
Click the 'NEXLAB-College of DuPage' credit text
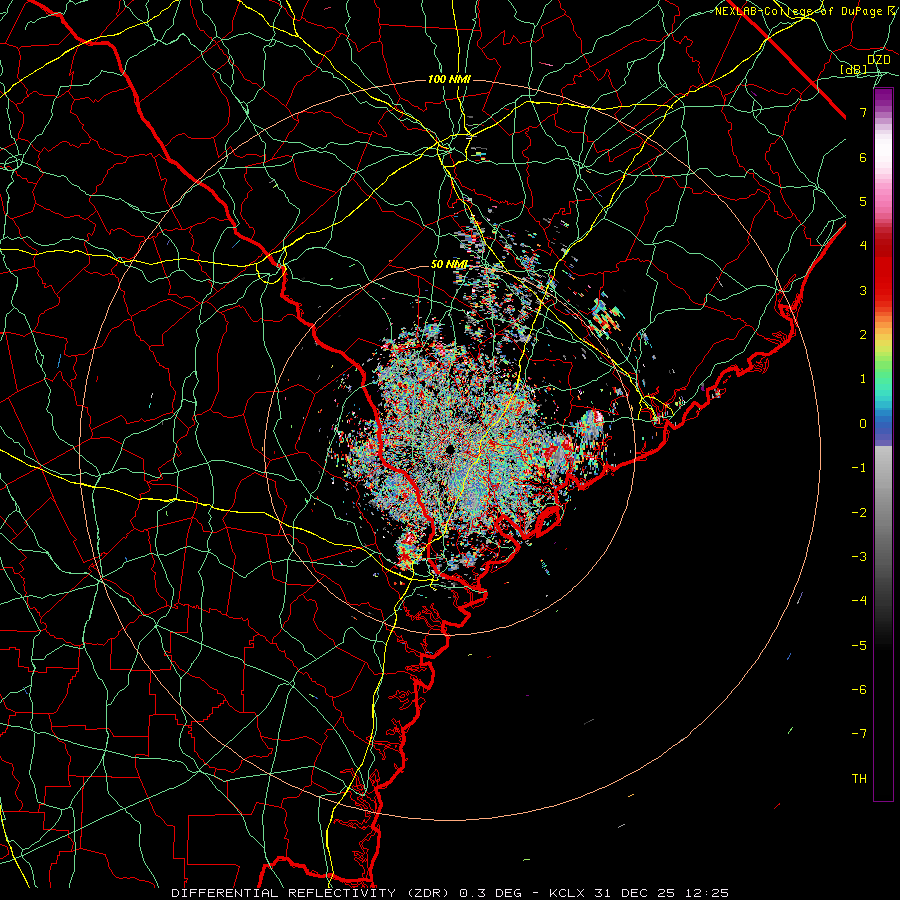[798, 11]
